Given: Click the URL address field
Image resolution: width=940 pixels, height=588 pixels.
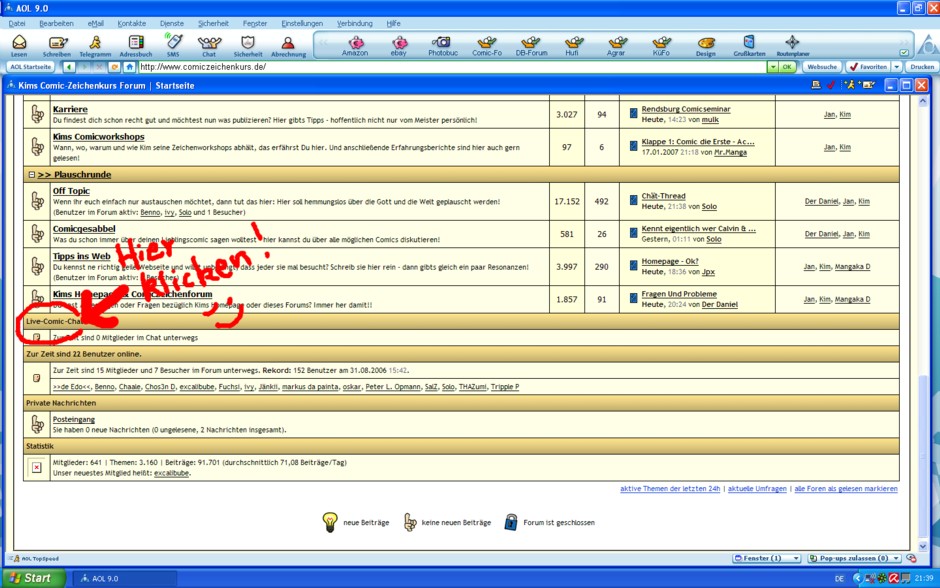Looking at the screenshot, I should point(450,67).
